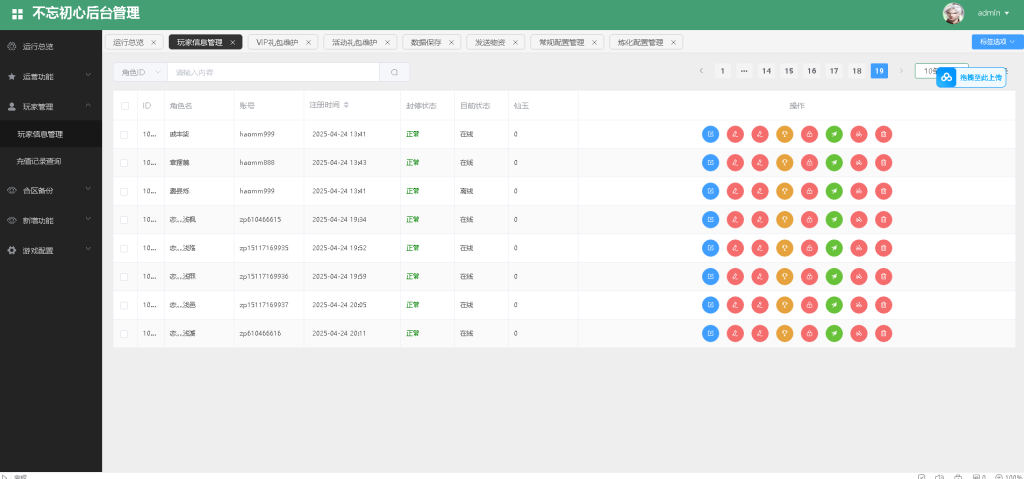Click the red lock icon for zp15117169936
Image resolution: width=1024 pixels, height=479 pixels.
tap(809, 276)
